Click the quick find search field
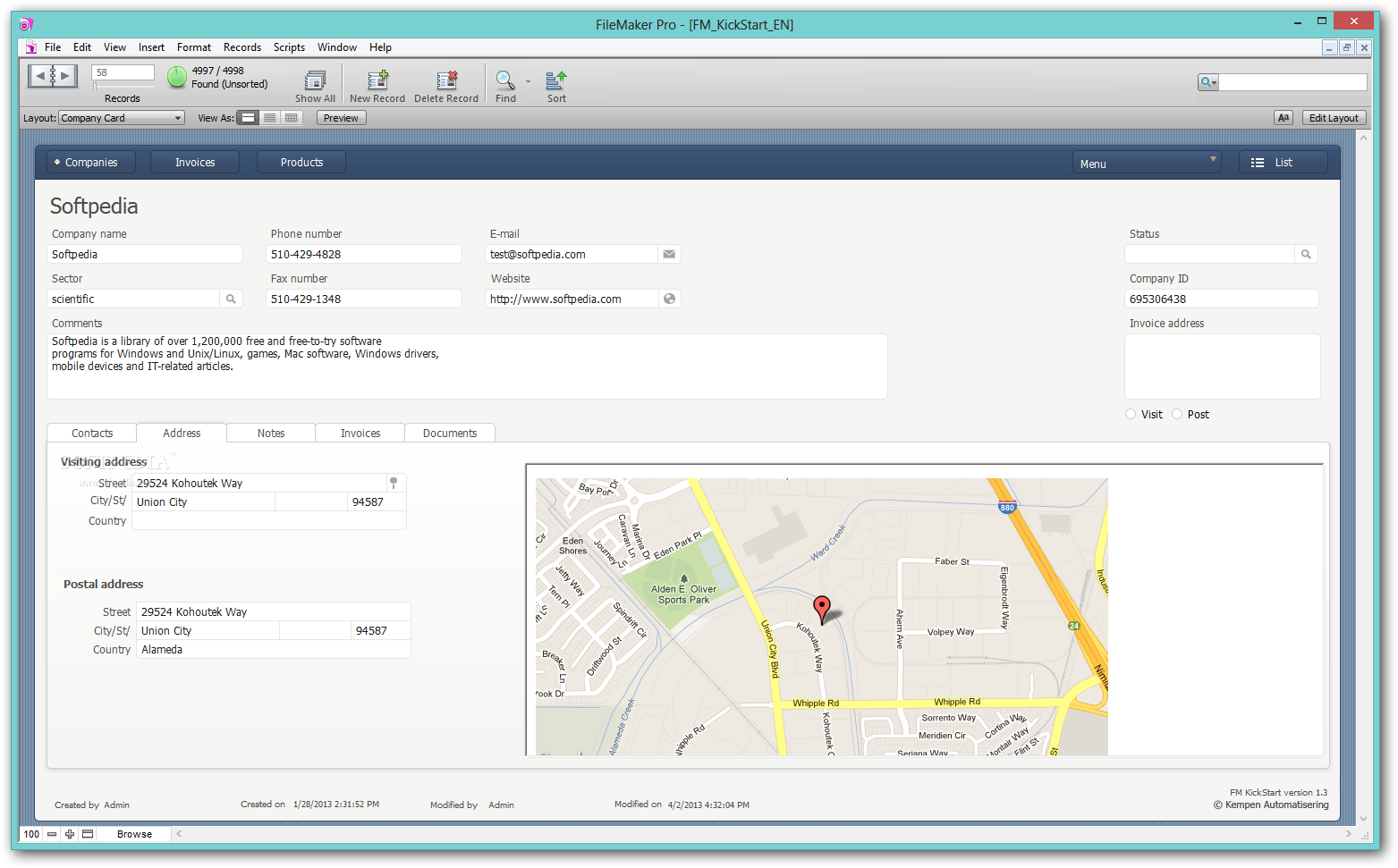The height and width of the screenshot is (868, 1398). point(1292,82)
